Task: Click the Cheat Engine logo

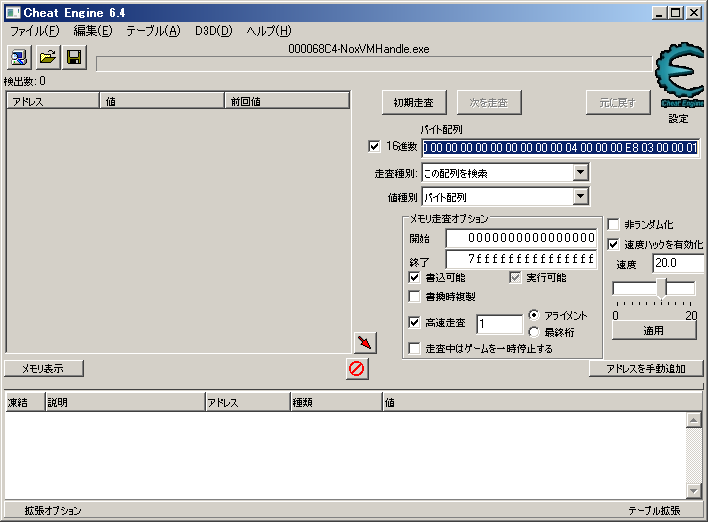Action: coord(679,75)
